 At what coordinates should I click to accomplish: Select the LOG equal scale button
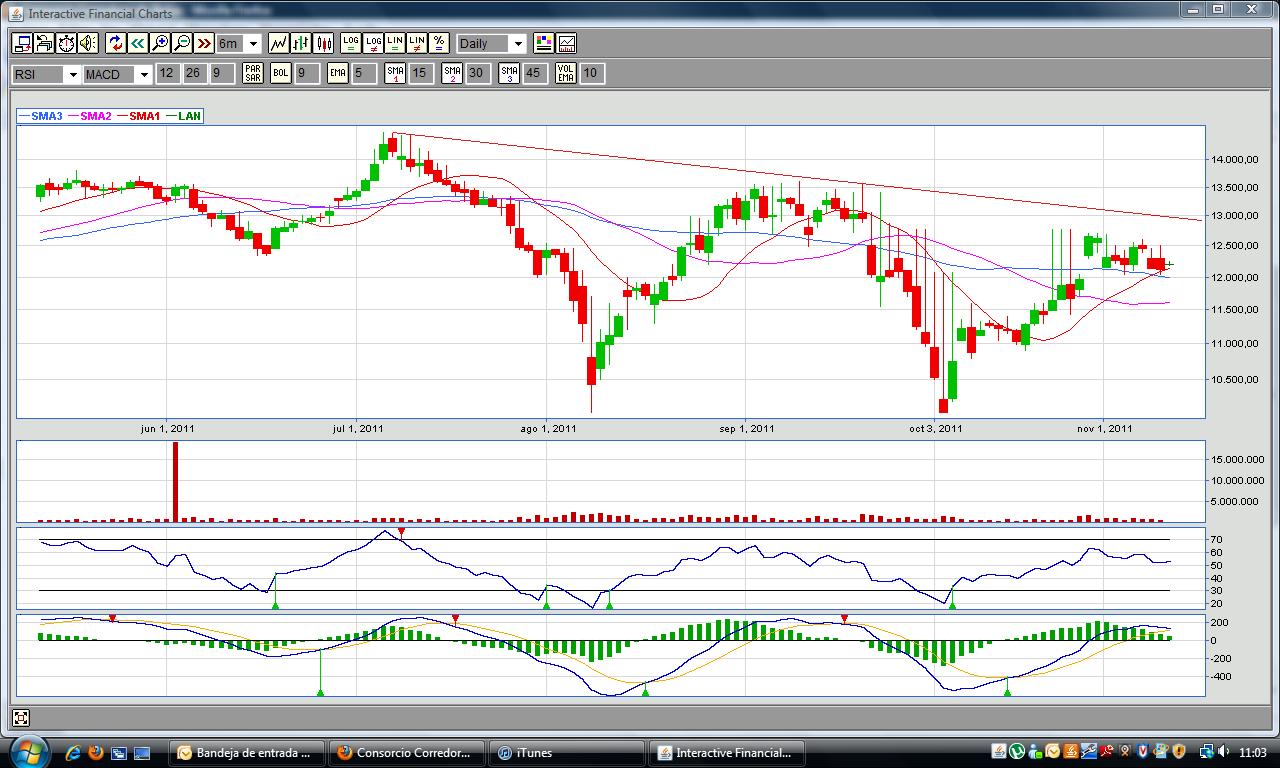pyautogui.click(x=350, y=43)
